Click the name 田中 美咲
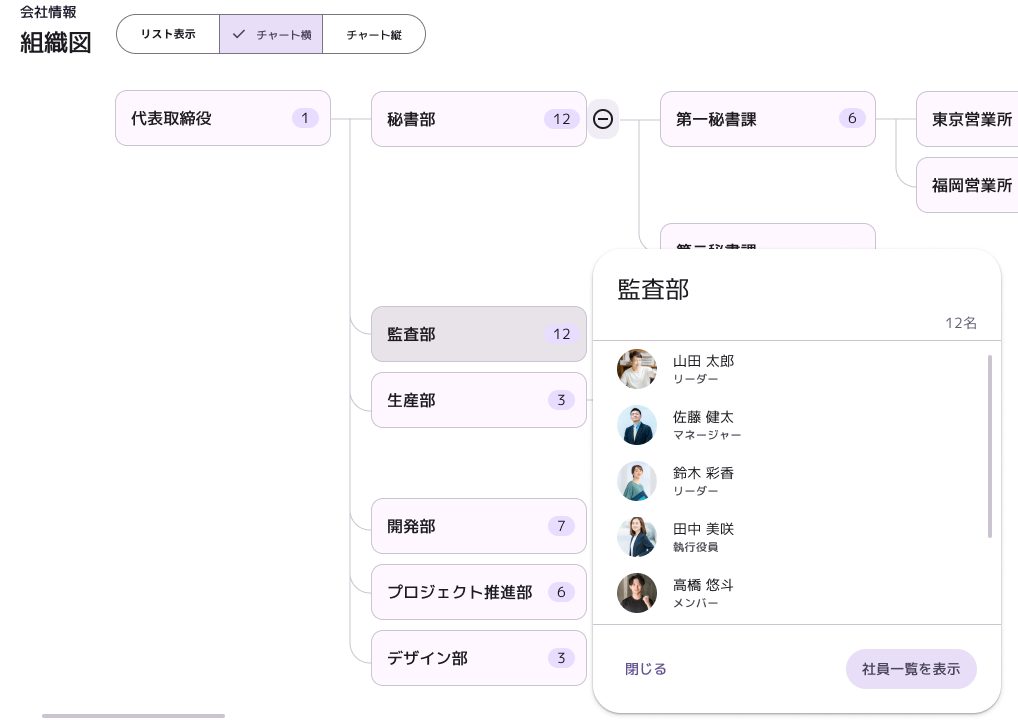 [x=703, y=528]
